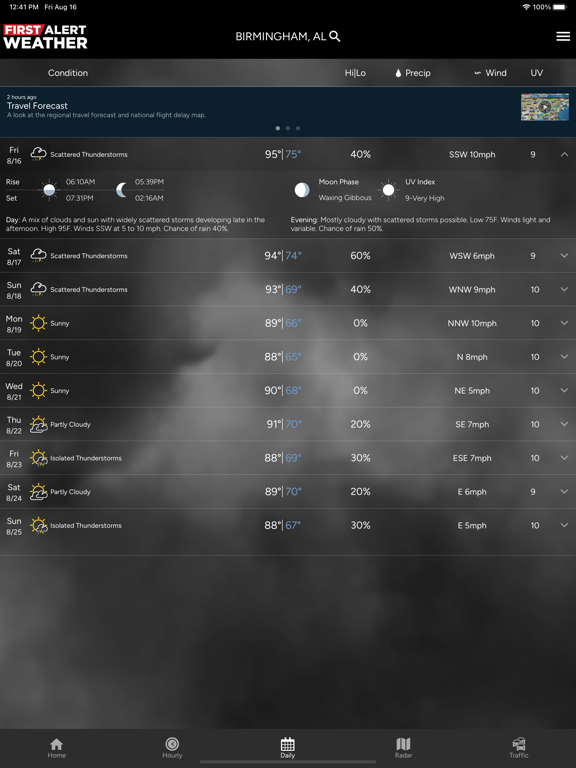
Task: Tap Thursday 8/22 partly cloudy icon
Action: coord(39,424)
